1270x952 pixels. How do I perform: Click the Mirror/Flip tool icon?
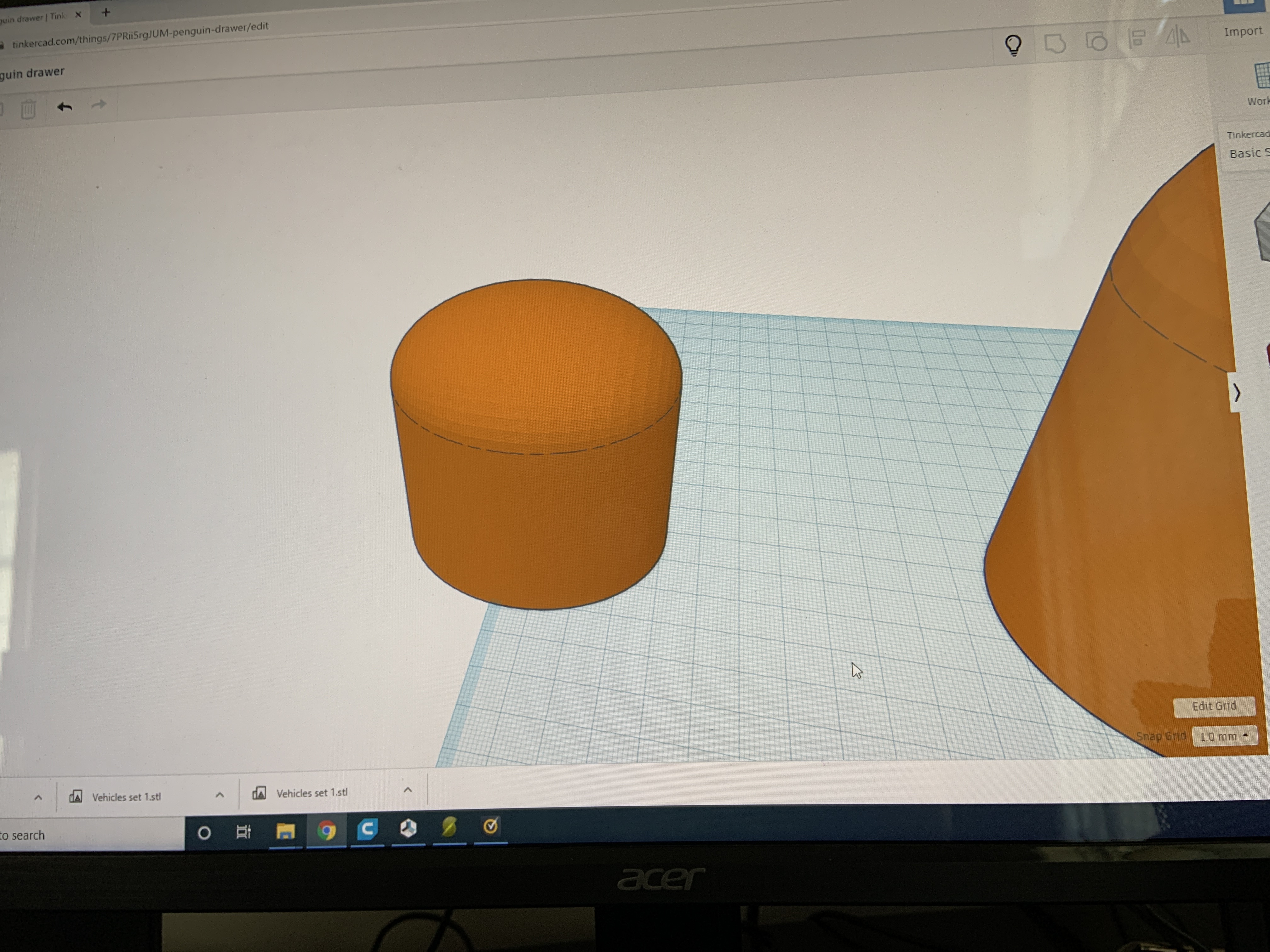pyautogui.click(x=1178, y=37)
